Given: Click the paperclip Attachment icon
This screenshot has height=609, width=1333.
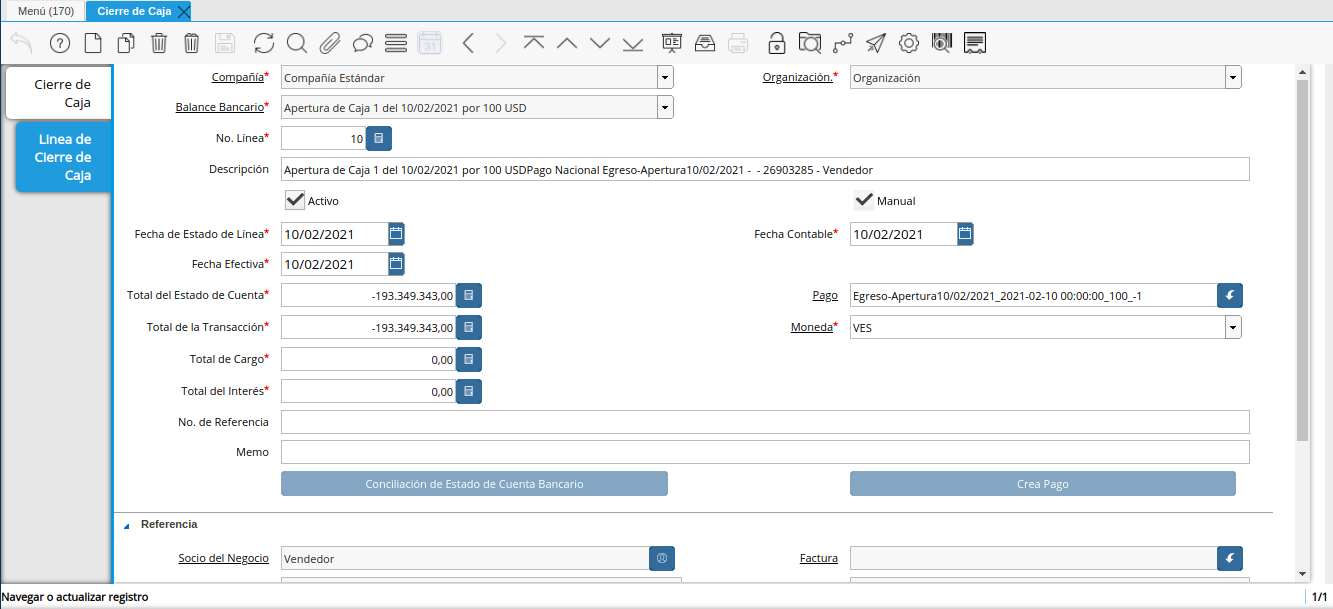Looking at the screenshot, I should point(329,43).
